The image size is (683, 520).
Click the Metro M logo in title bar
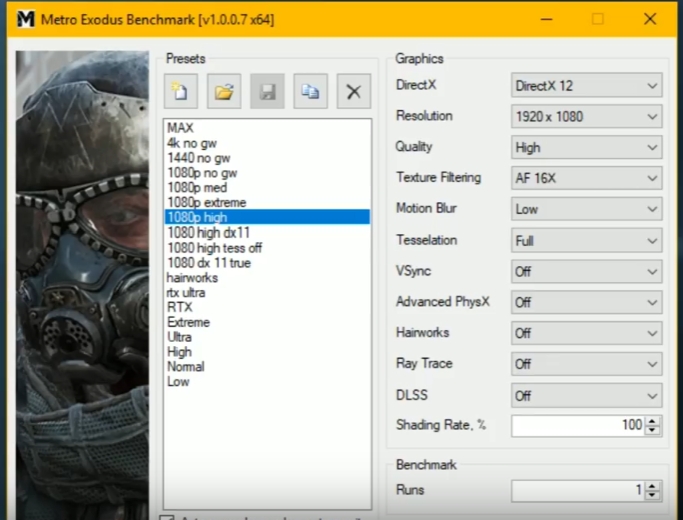tap(26, 19)
